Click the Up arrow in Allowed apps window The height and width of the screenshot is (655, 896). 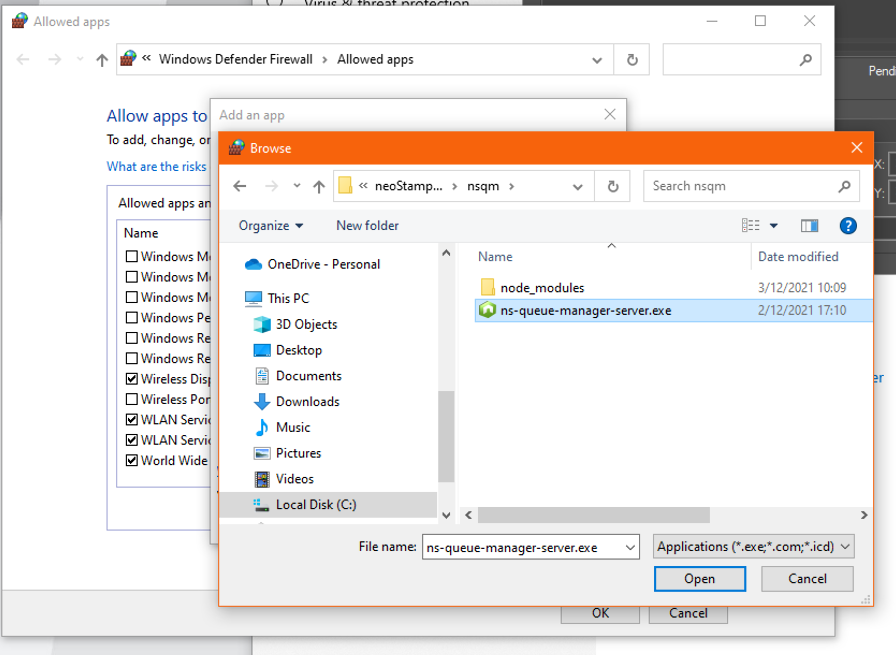point(102,60)
